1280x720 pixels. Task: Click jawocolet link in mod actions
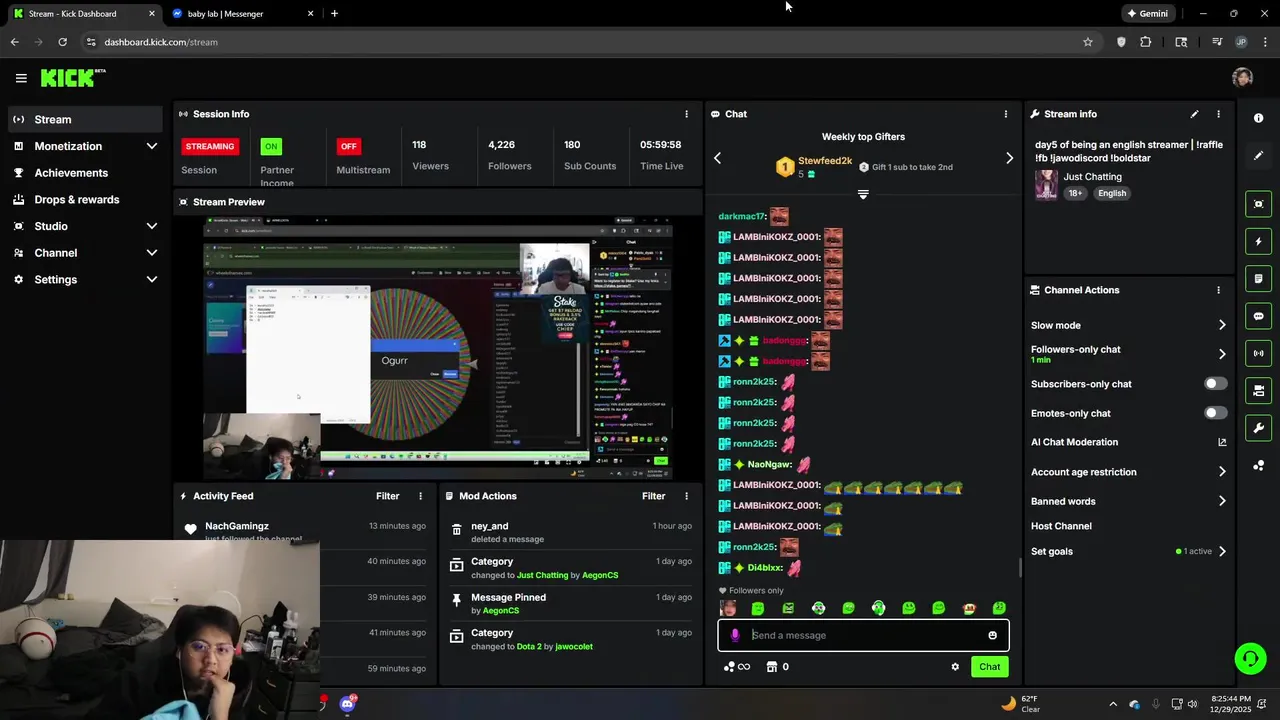coord(574,647)
